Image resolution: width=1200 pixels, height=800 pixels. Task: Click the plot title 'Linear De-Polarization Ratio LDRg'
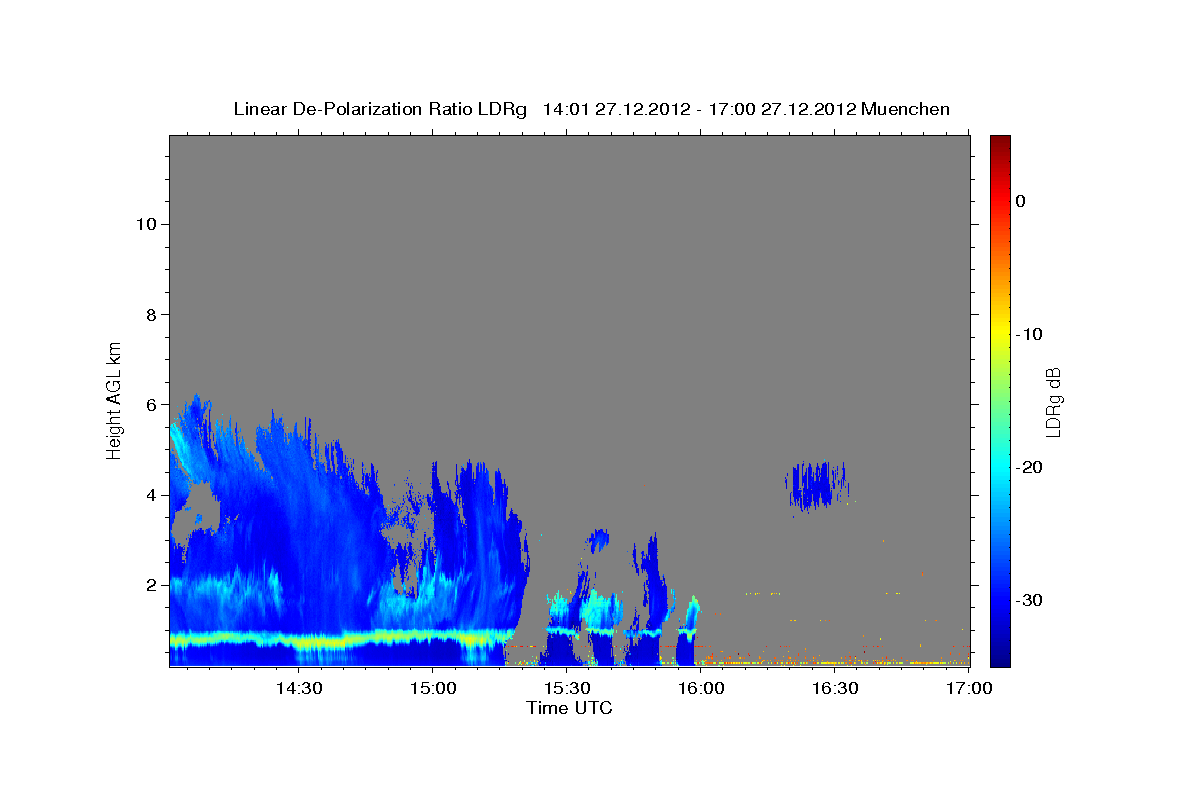[x=380, y=109]
